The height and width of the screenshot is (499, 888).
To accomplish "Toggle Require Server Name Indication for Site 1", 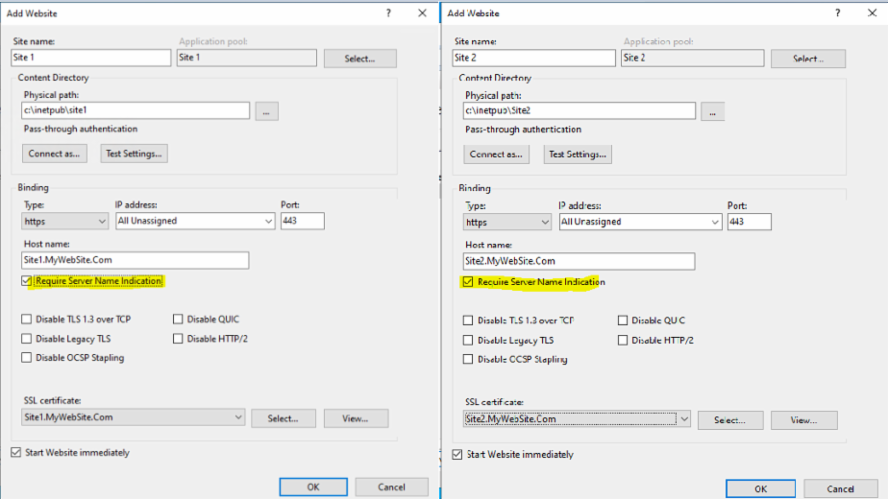I will (27, 281).
